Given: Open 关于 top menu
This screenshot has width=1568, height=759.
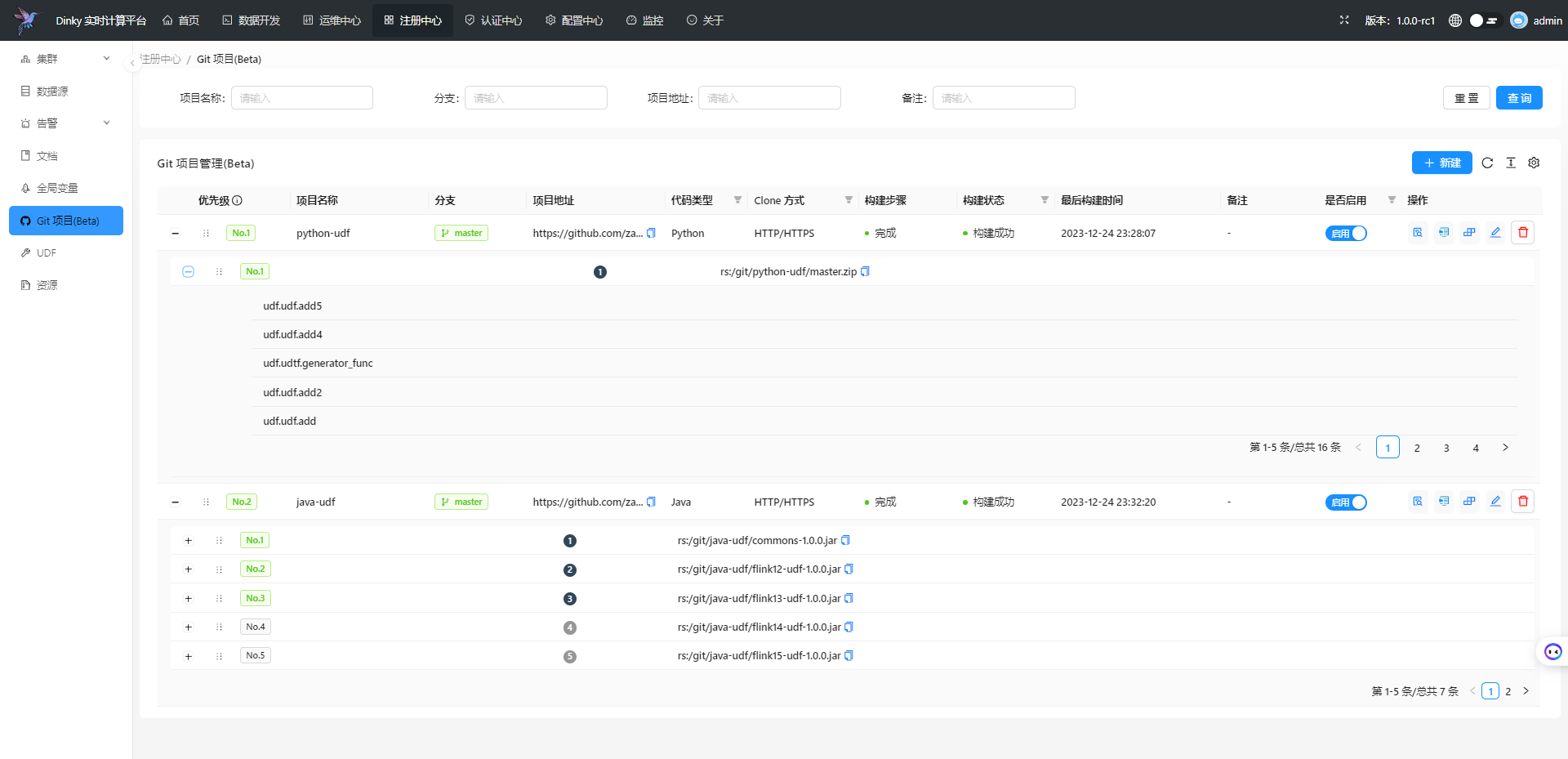Looking at the screenshot, I should pos(705,20).
